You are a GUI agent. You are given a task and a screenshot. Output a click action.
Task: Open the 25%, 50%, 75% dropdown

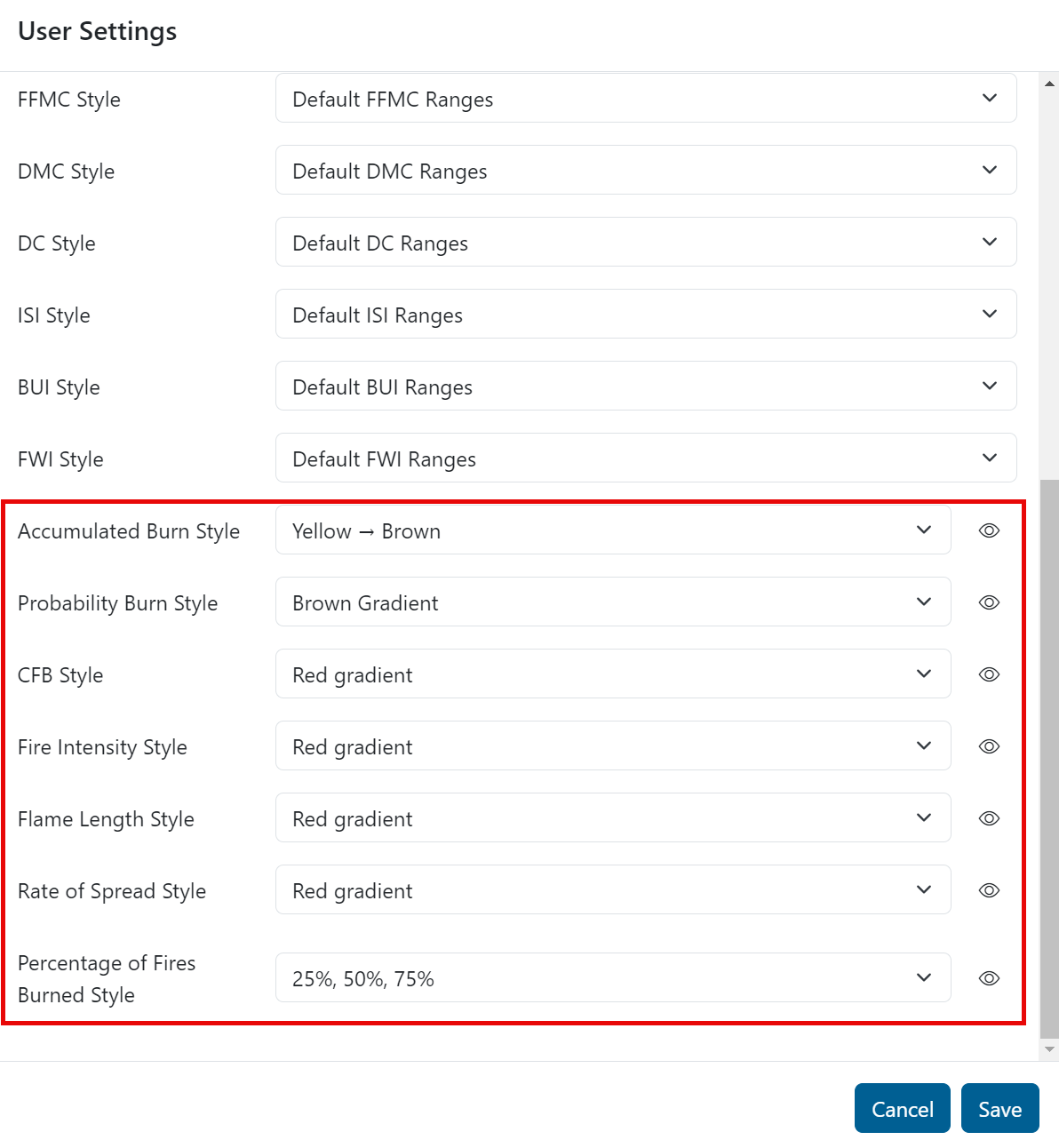coord(613,978)
